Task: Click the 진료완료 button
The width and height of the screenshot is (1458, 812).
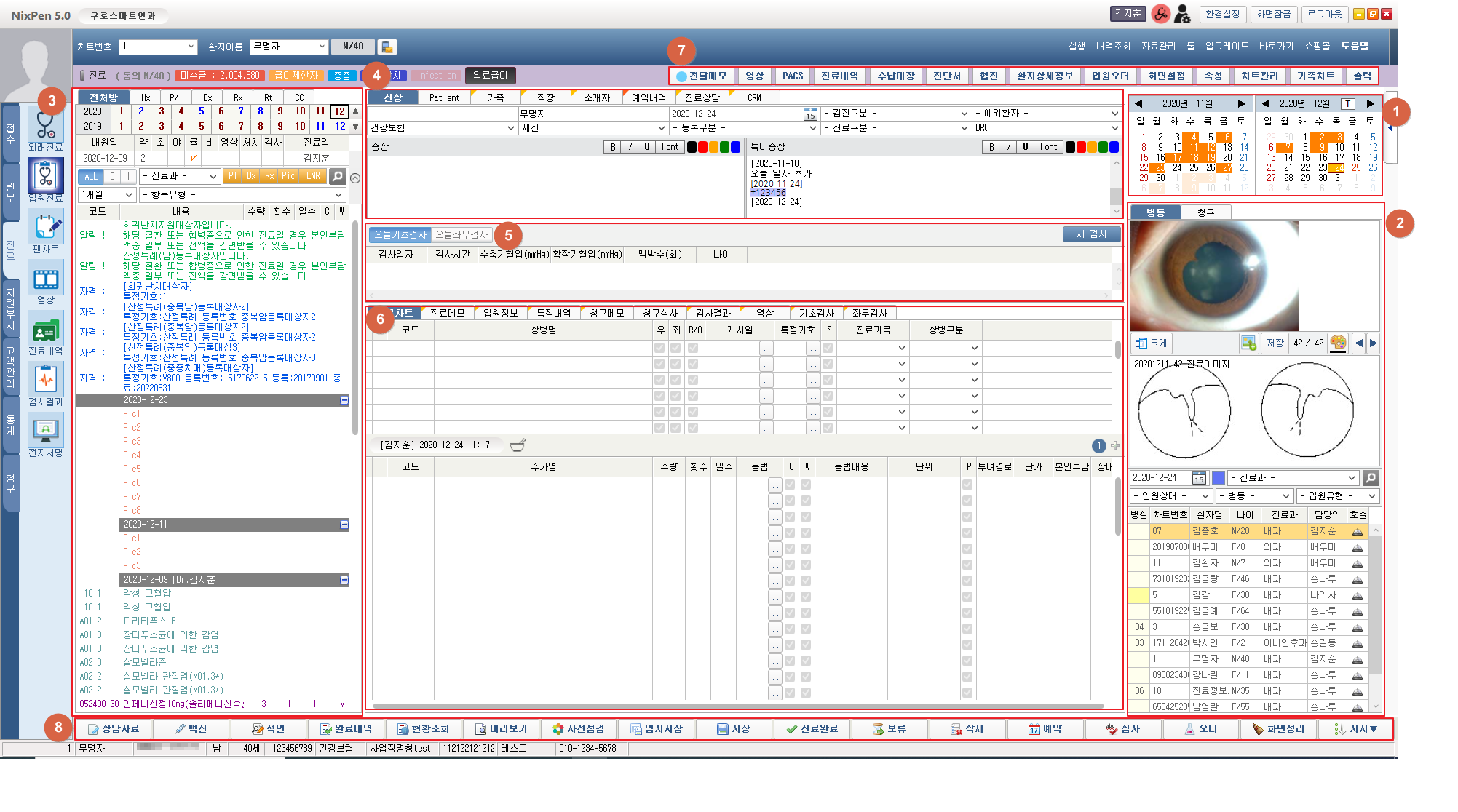Action: [812, 728]
